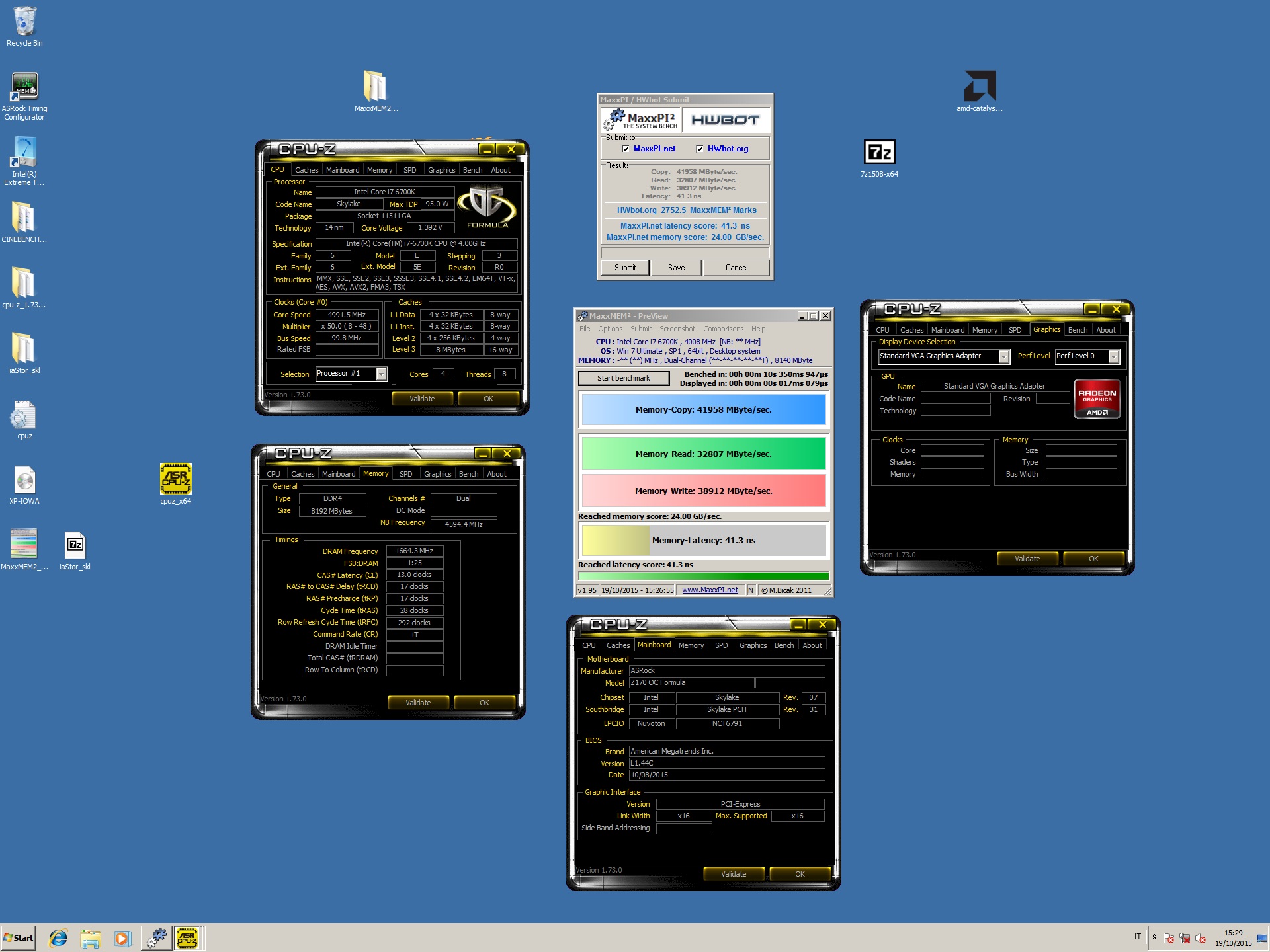Switch to About tab in CPU-Z Graphics window

tap(1106, 330)
